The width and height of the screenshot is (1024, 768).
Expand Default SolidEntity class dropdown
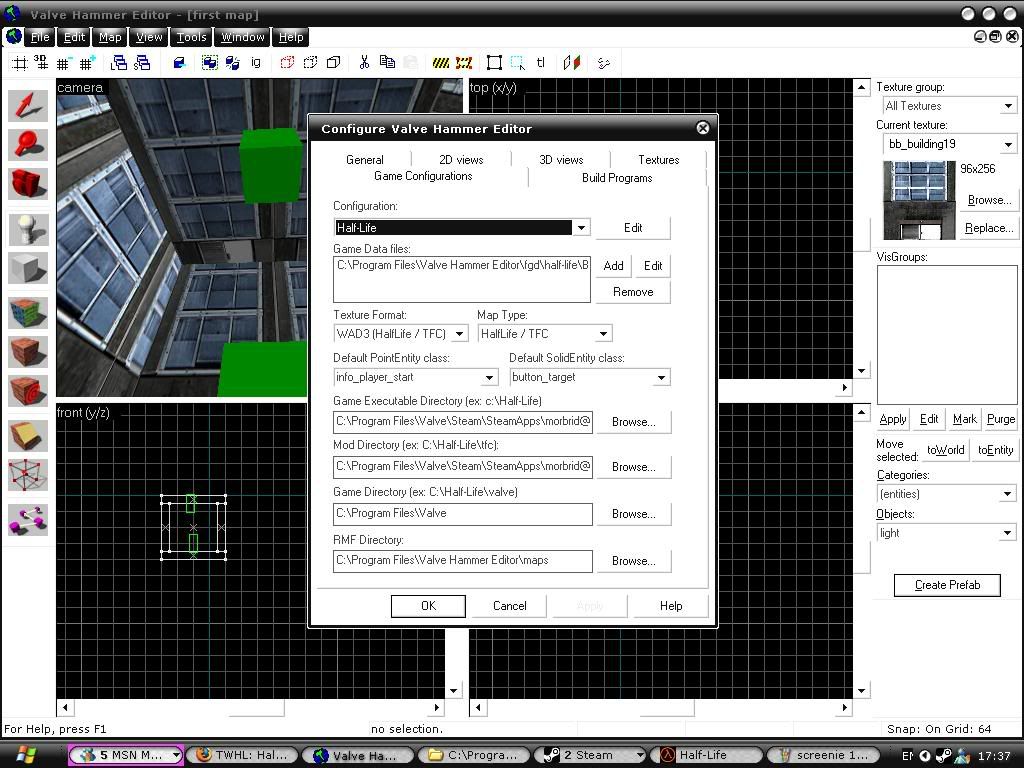click(x=662, y=377)
